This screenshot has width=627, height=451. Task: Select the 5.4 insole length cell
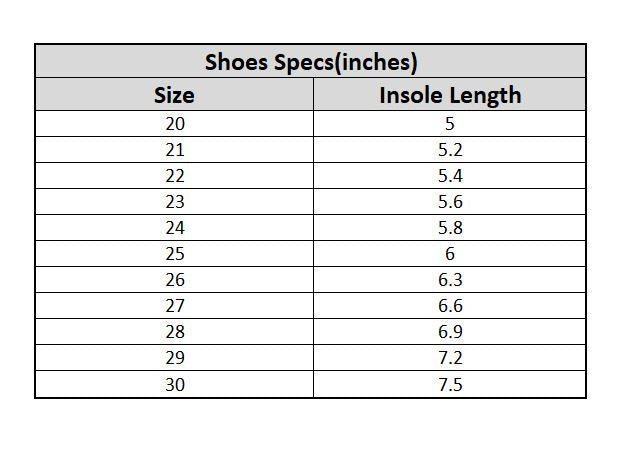click(x=450, y=176)
